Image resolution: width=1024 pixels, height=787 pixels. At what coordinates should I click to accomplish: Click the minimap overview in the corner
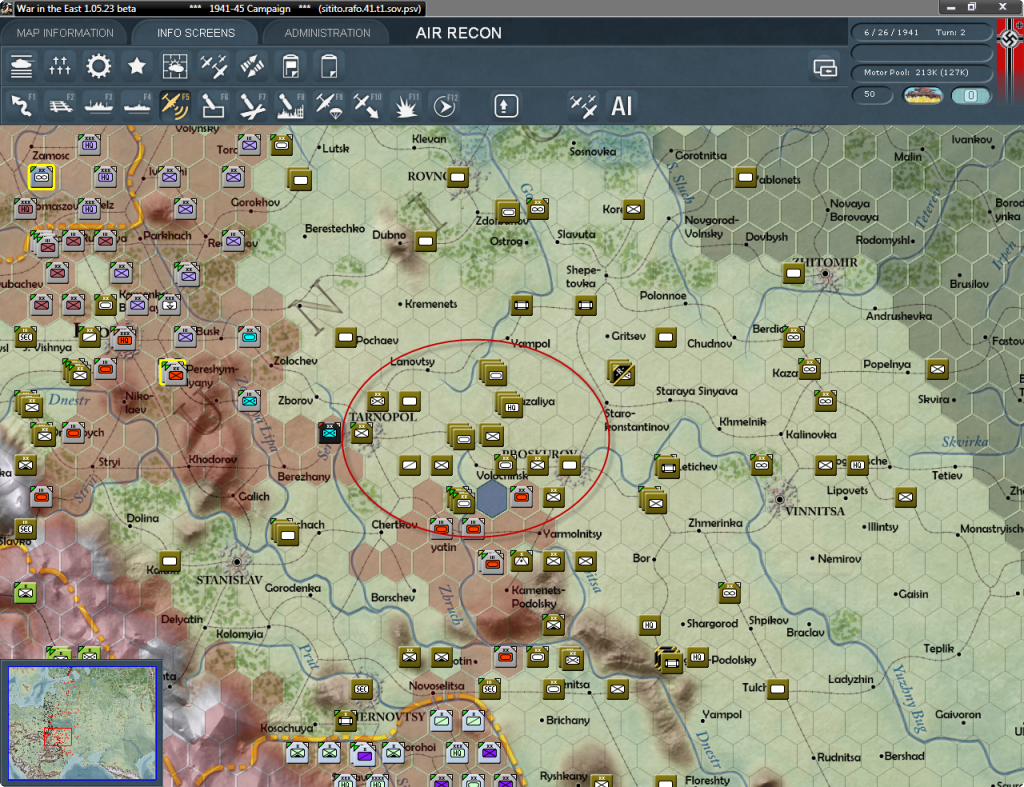click(82, 722)
